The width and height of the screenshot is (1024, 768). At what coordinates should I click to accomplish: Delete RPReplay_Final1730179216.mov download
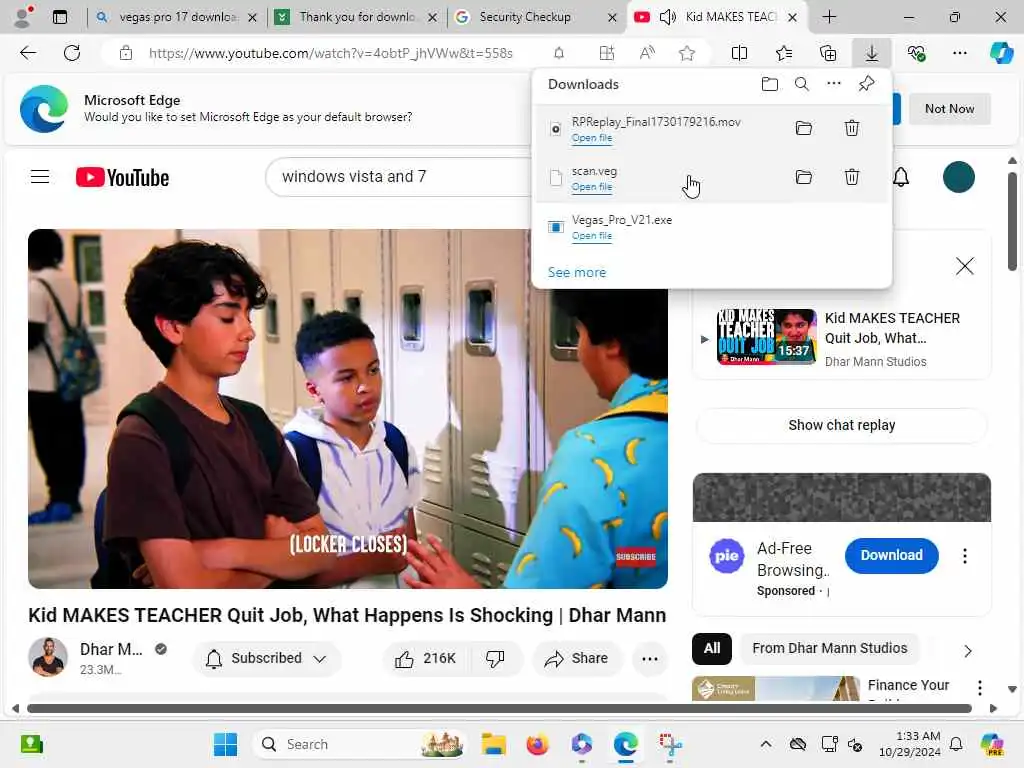click(852, 128)
